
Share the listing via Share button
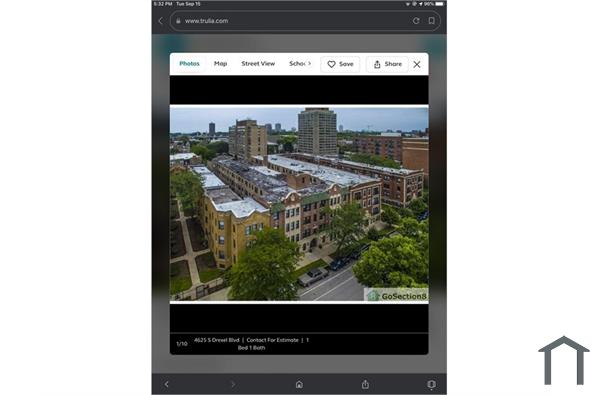point(387,64)
